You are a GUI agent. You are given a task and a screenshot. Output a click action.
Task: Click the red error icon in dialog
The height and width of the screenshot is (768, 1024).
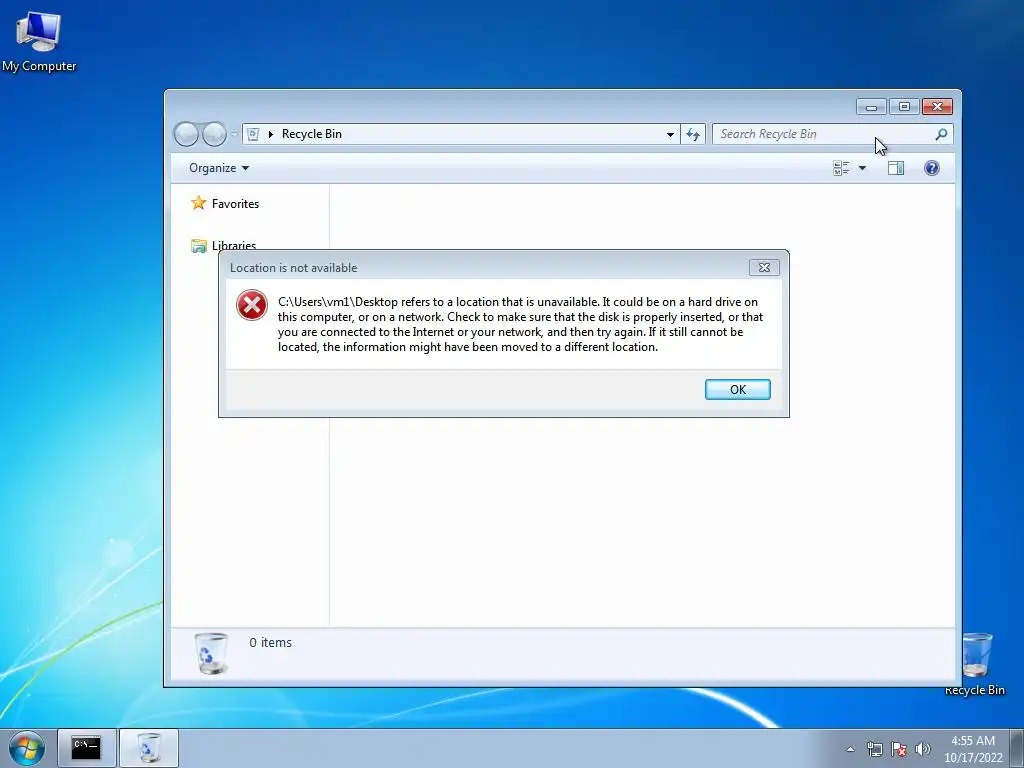pyautogui.click(x=252, y=305)
